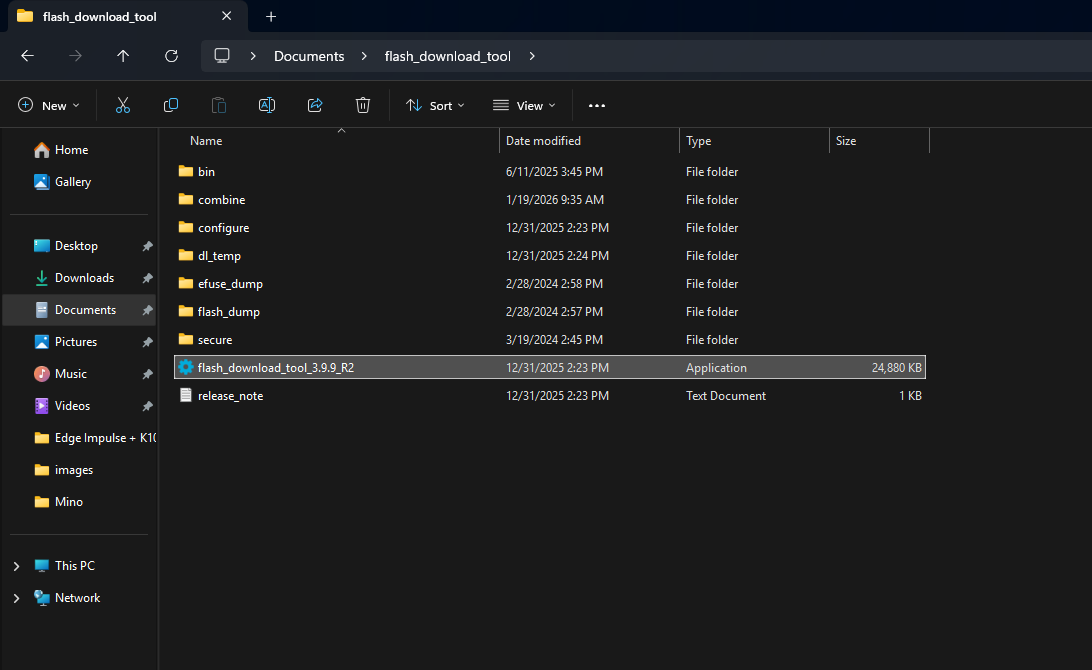This screenshot has height=670, width=1092.
Task: Open a new Explorer tab
Action: click(x=270, y=16)
